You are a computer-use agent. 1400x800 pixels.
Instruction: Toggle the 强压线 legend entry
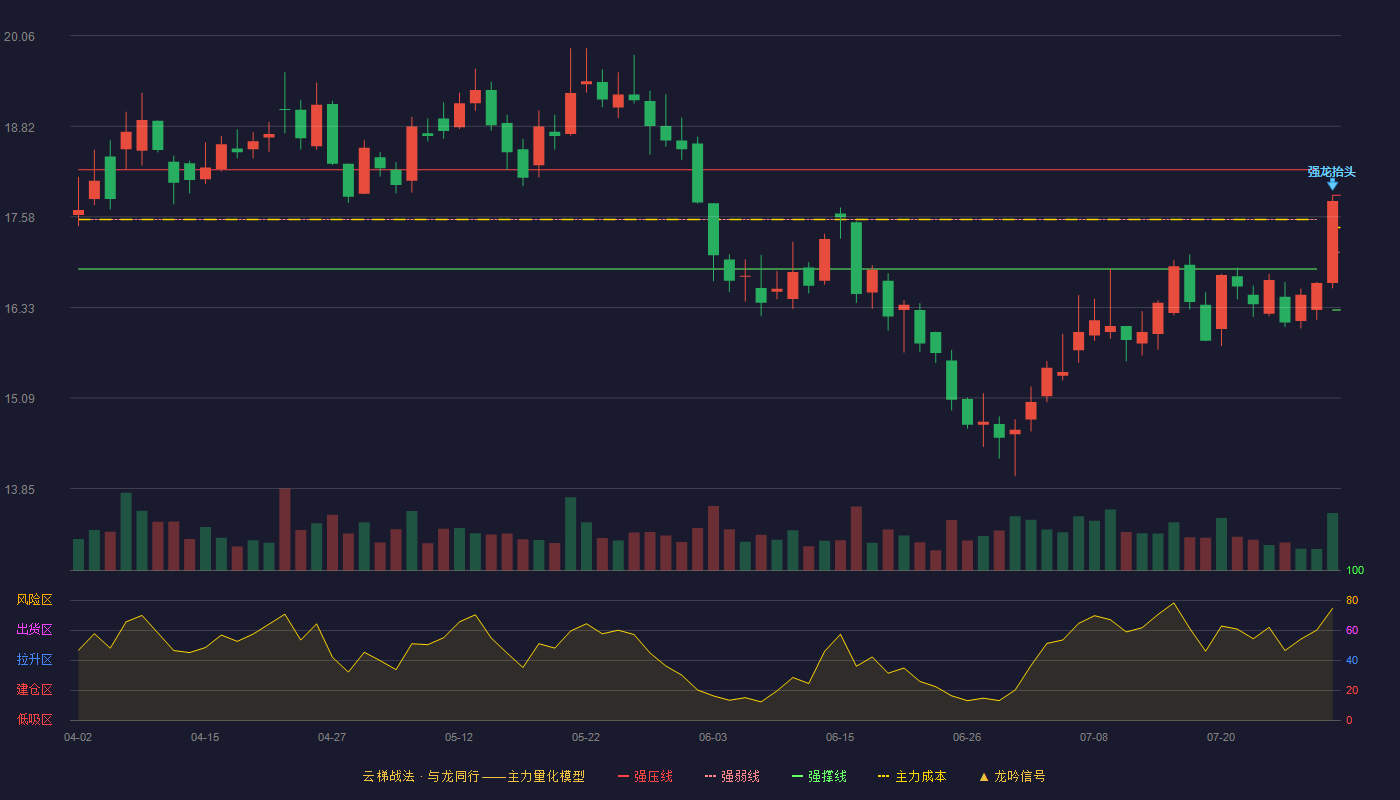click(645, 776)
